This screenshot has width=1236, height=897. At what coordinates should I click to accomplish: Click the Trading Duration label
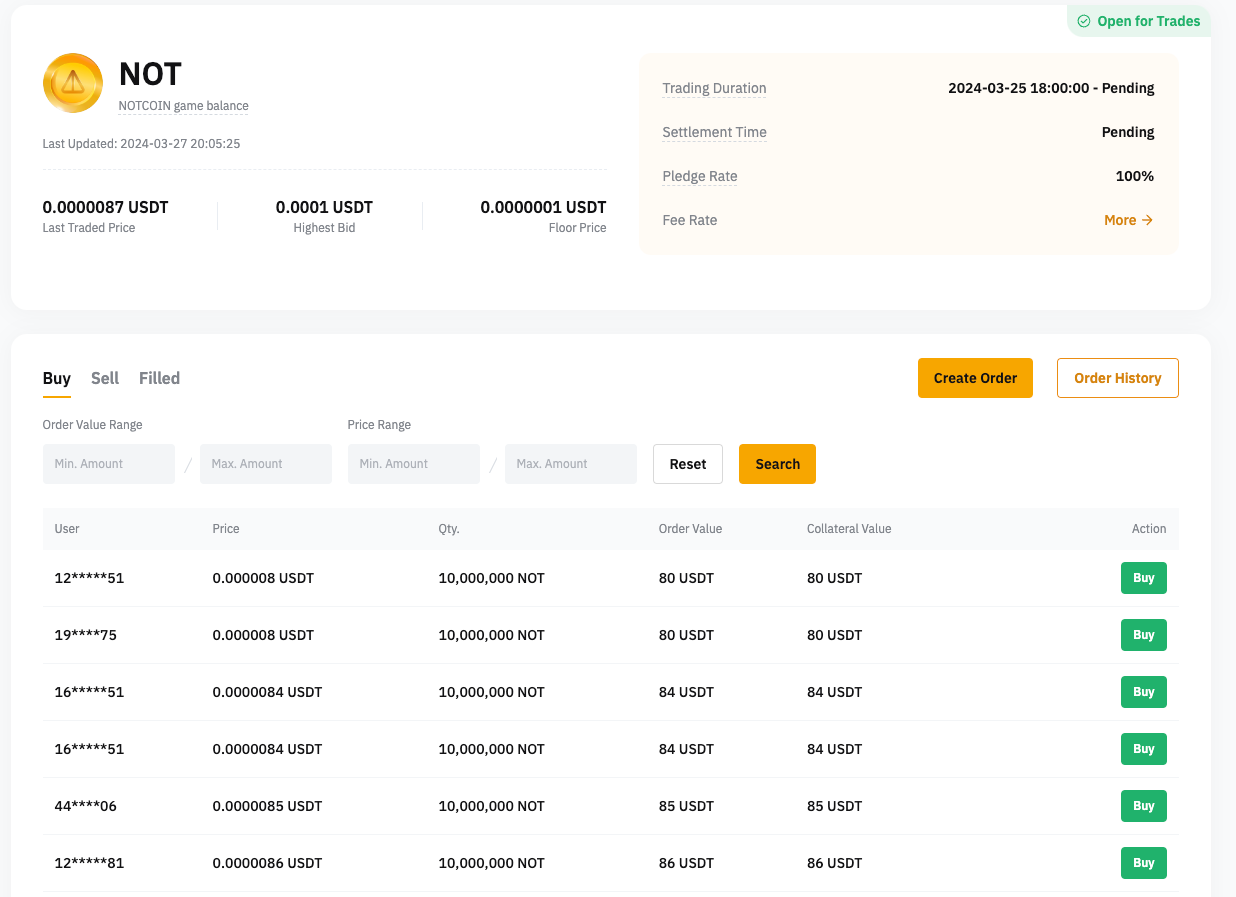(x=714, y=88)
